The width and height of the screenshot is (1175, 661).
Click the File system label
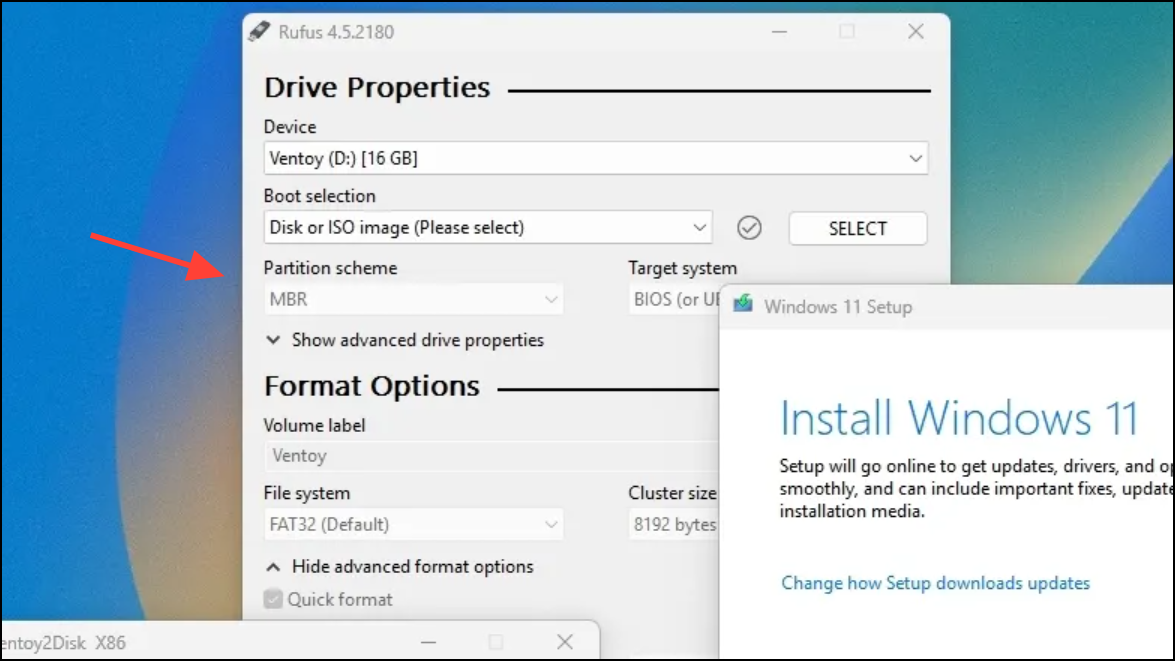coord(307,494)
